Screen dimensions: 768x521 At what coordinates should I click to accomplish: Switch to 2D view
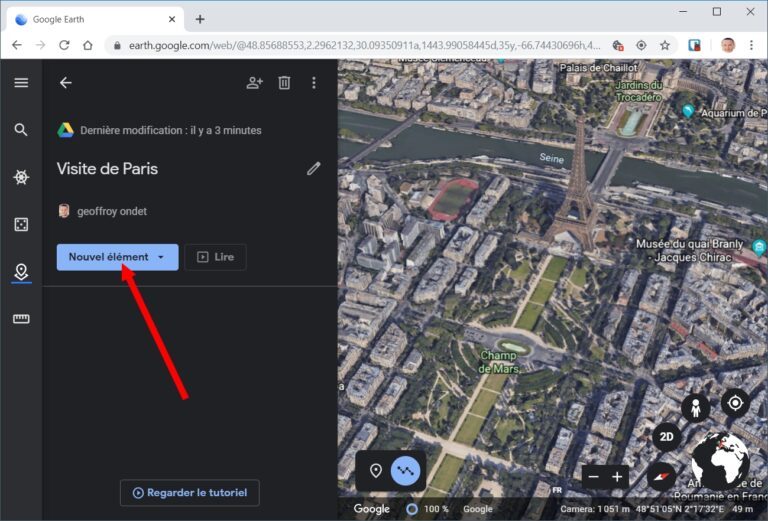(666, 436)
